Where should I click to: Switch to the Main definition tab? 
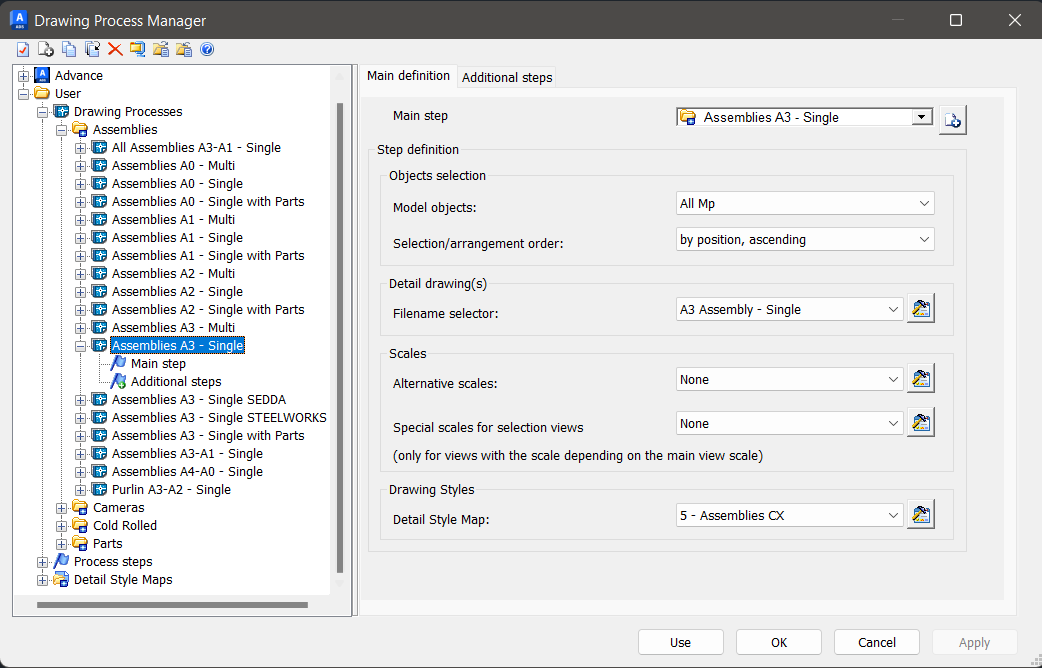[x=408, y=76]
